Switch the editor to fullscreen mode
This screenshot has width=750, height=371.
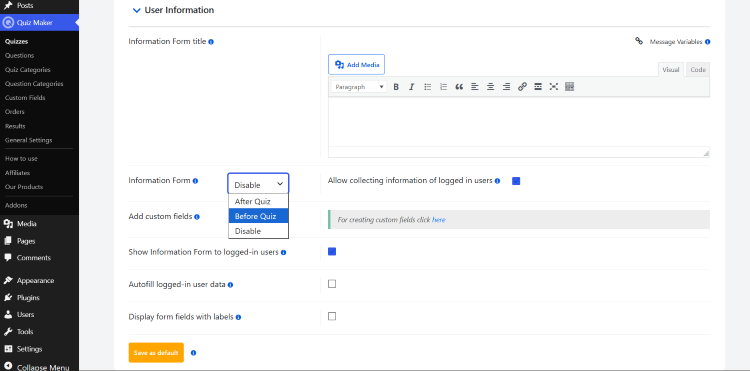coord(553,87)
